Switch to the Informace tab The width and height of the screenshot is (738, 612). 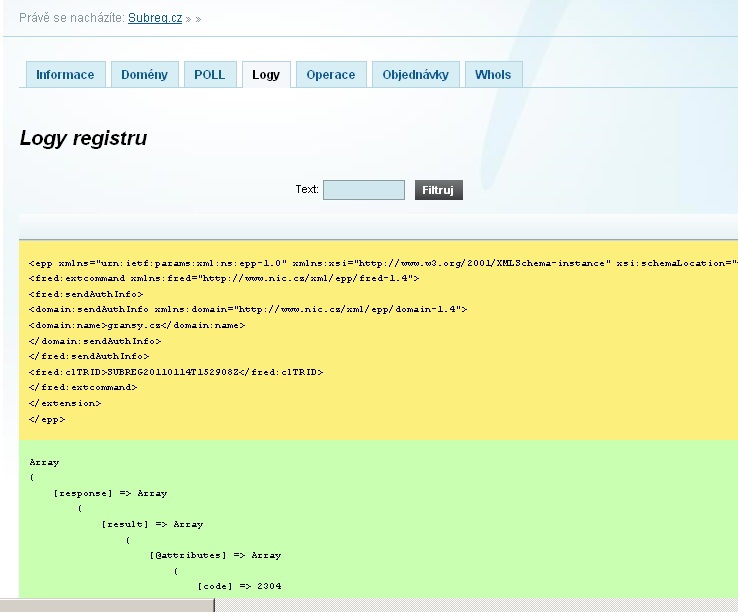[65, 75]
